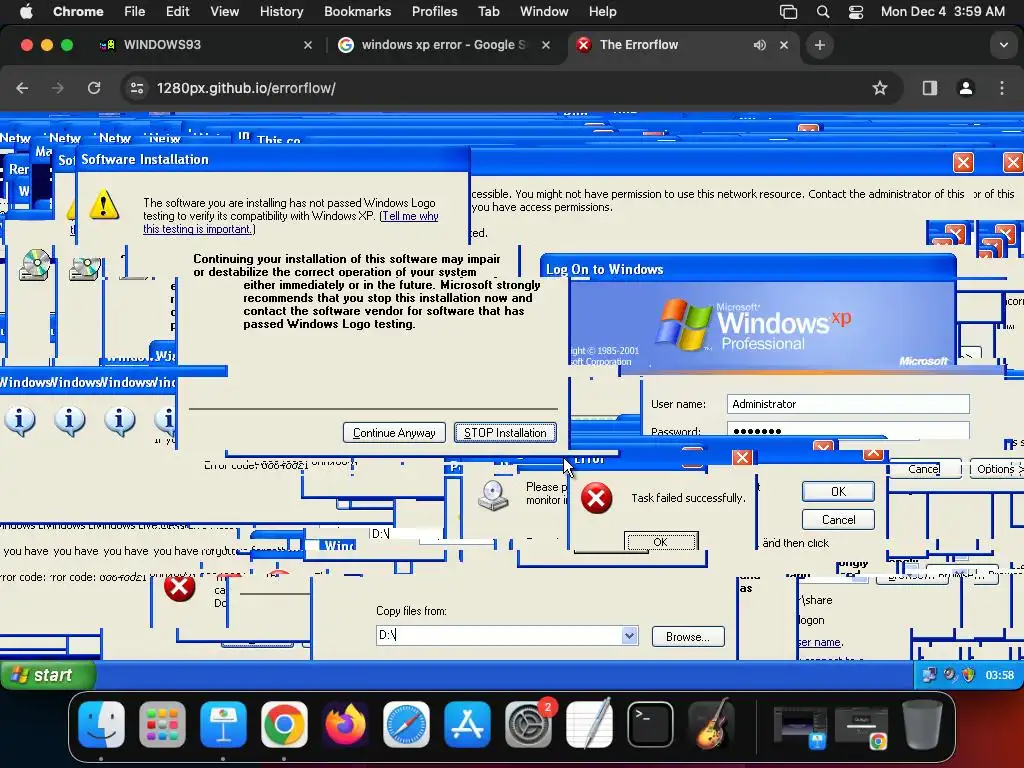Open the Trash in the Dock

(x=921, y=724)
